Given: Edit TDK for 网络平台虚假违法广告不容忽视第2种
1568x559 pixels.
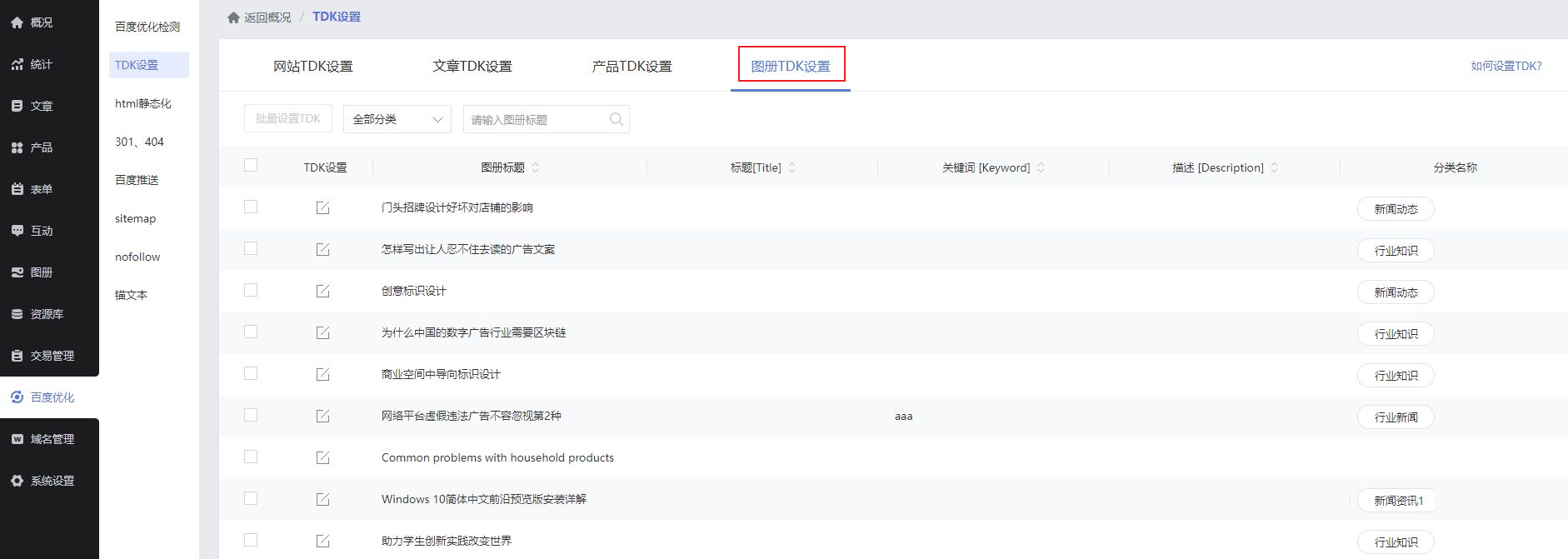Looking at the screenshot, I should (323, 416).
